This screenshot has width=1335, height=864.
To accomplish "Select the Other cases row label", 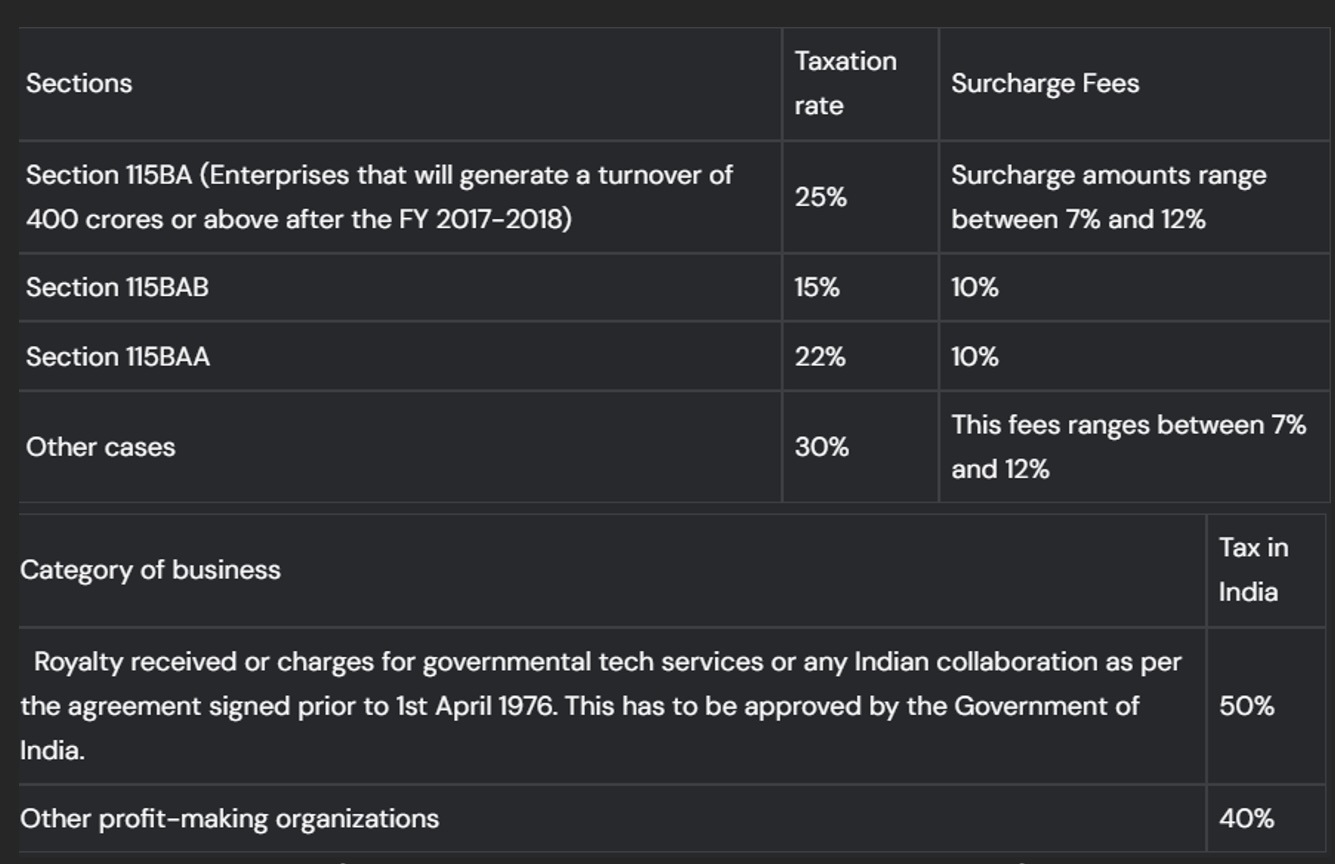I will click(x=100, y=447).
